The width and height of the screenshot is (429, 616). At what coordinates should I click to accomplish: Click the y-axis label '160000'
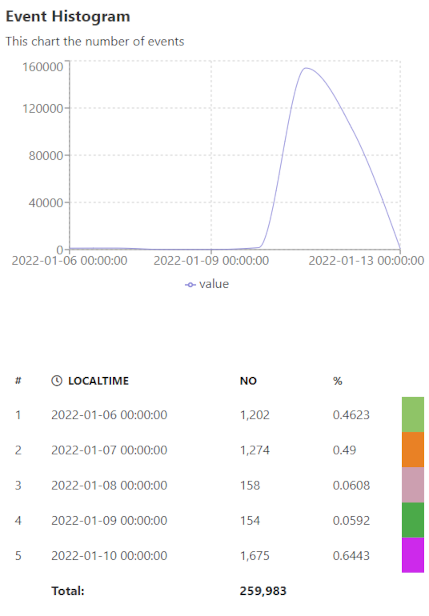(42, 67)
